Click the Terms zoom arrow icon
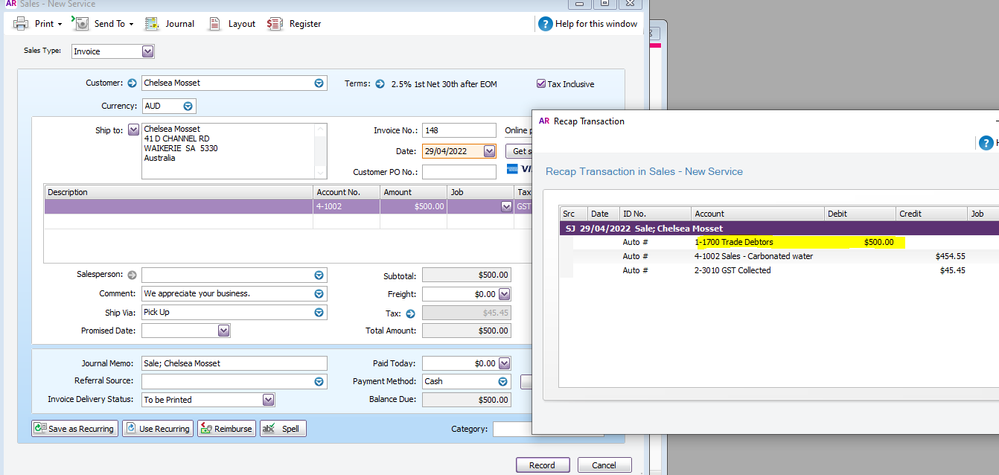Screen dimensions: 999x475 (380, 84)
